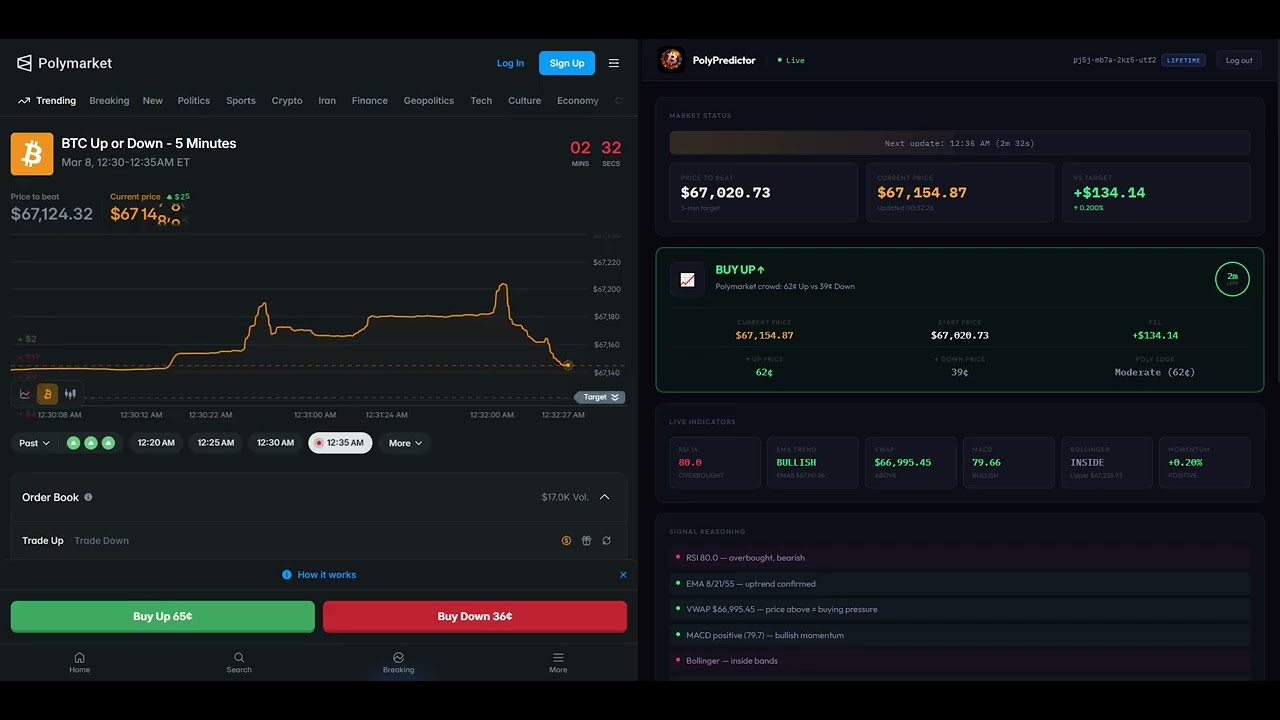Image resolution: width=1280 pixels, height=720 pixels.
Task: Refresh the order book
Action: coord(606,541)
